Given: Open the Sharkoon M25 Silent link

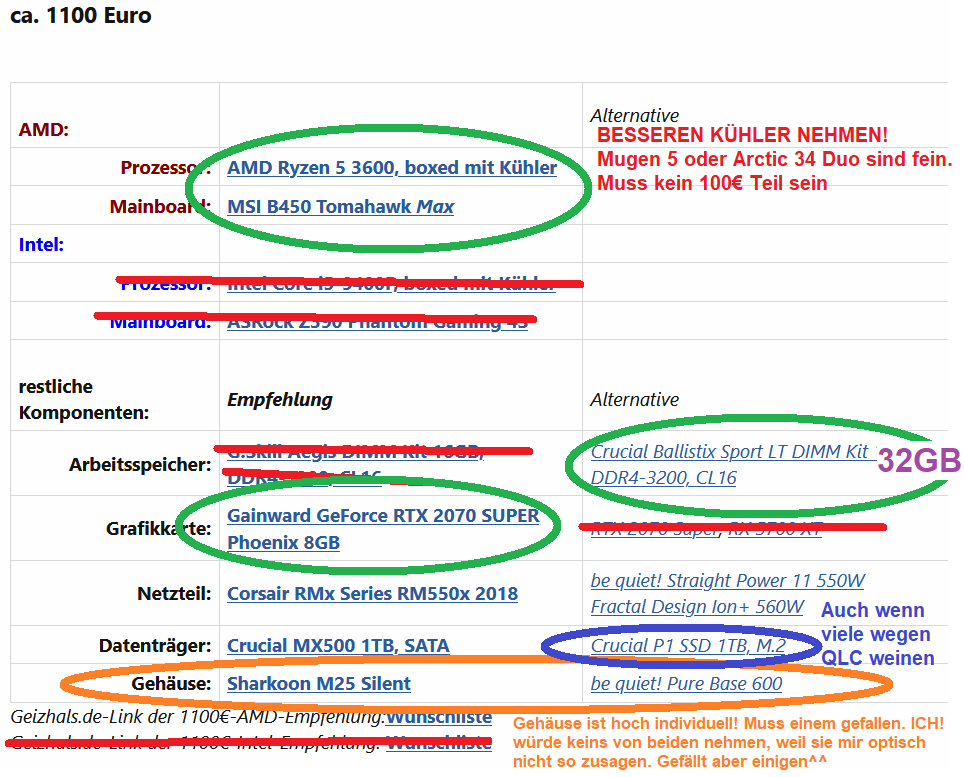Looking at the screenshot, I should pos(319,684).
